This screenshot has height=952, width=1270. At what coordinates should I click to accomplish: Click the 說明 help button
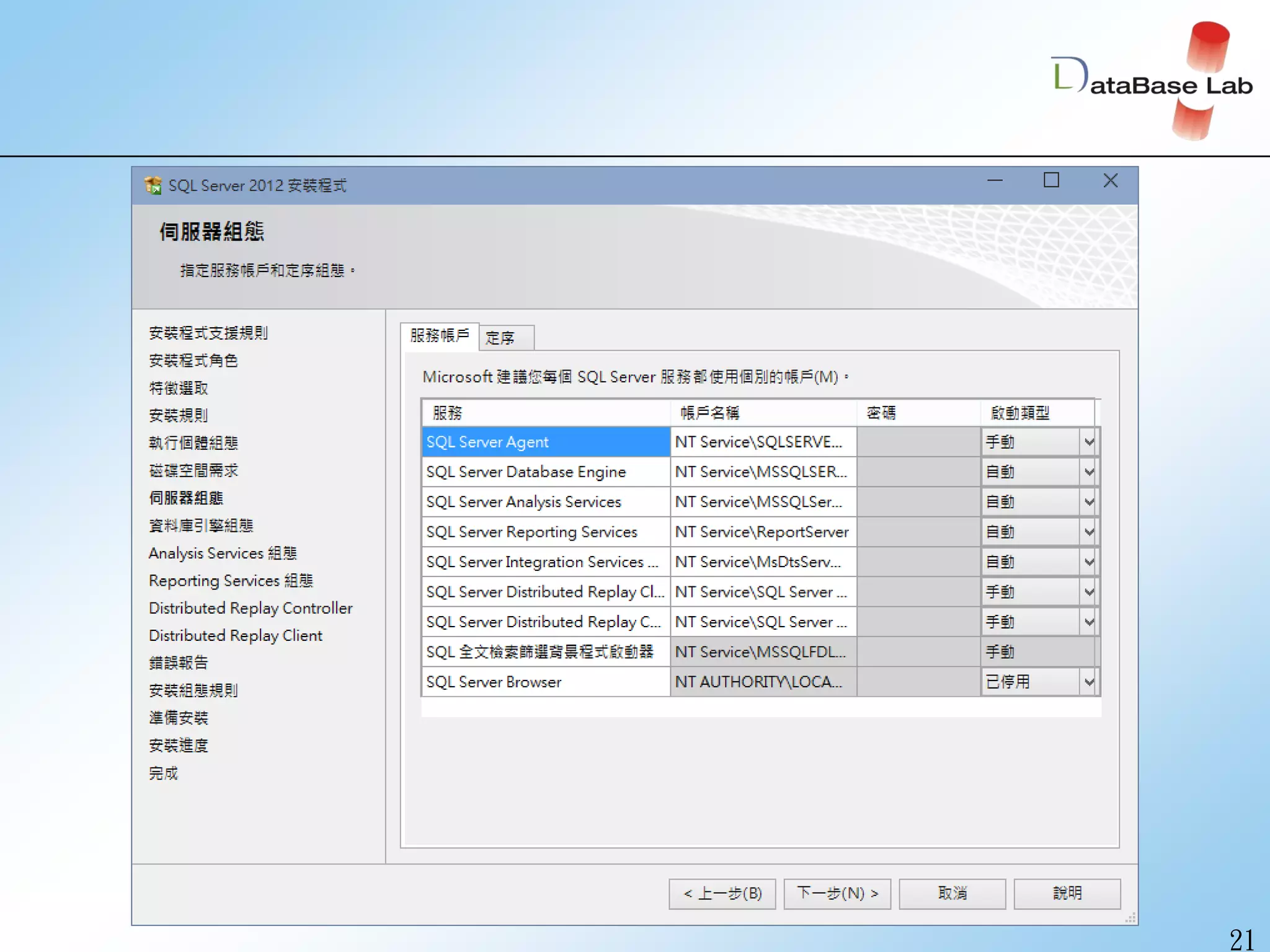[x=1067, y=894]
